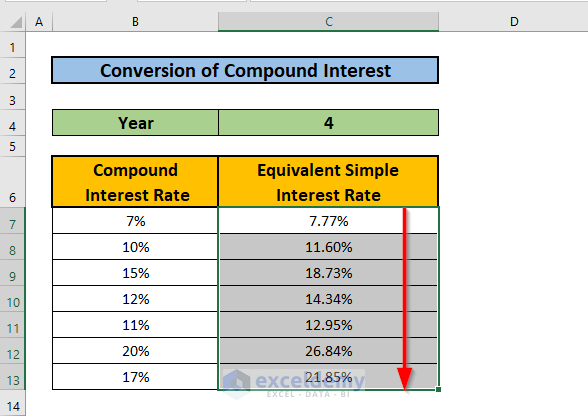This screenshot has height=416, width=588.
Task: Select cell containing 14.34%
Action: [328, 299]
